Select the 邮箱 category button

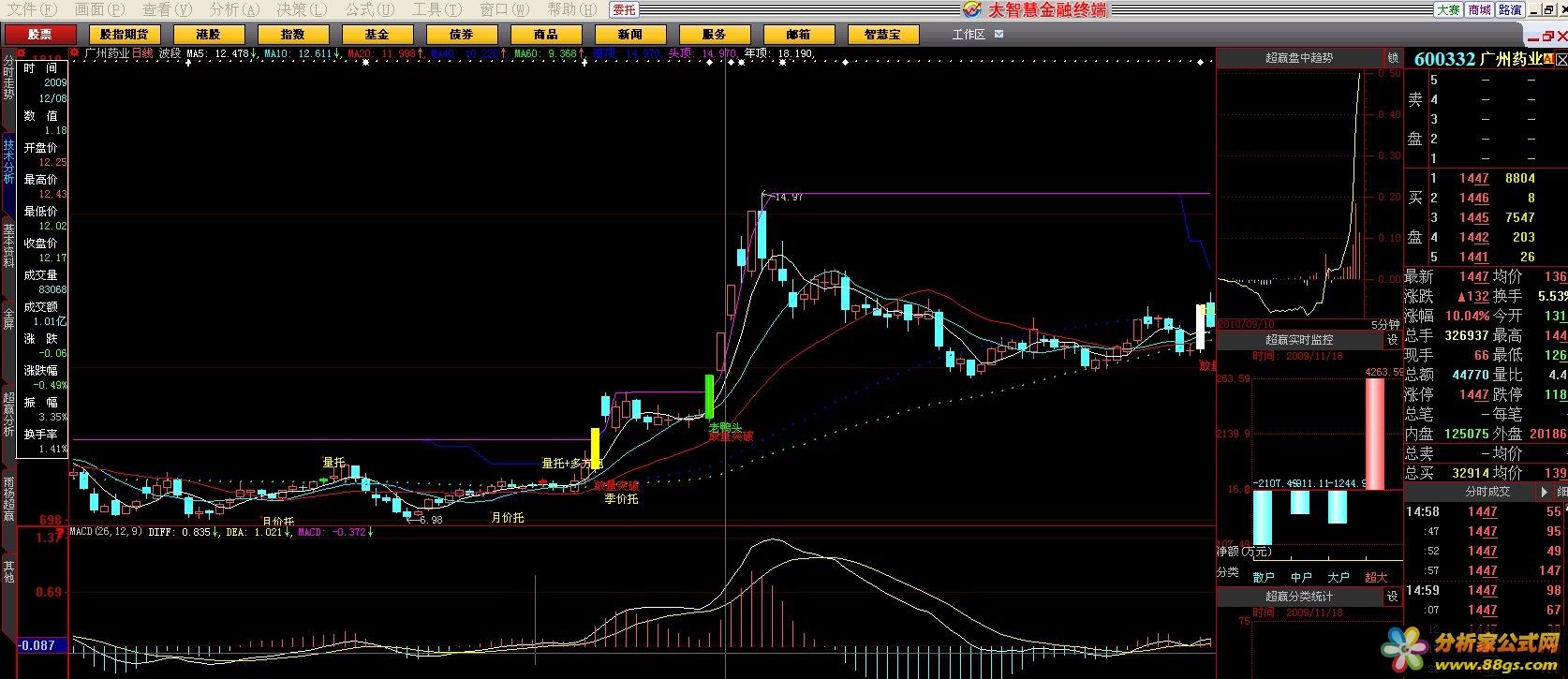pos(799,35)
